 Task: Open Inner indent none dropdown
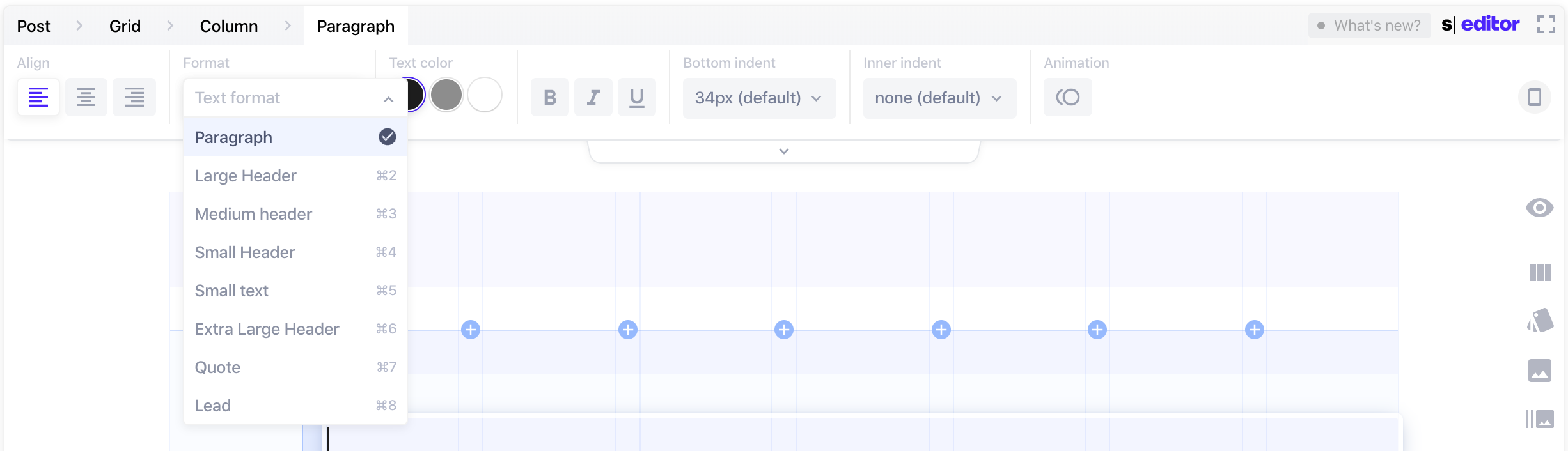coord(939,98)
